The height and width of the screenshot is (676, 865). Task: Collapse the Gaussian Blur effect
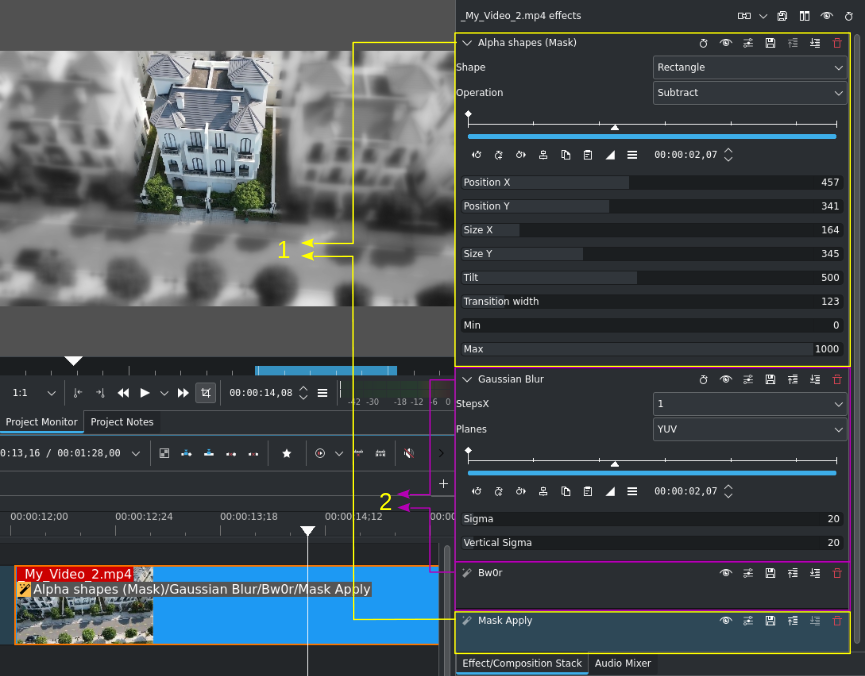coord(467,379)
